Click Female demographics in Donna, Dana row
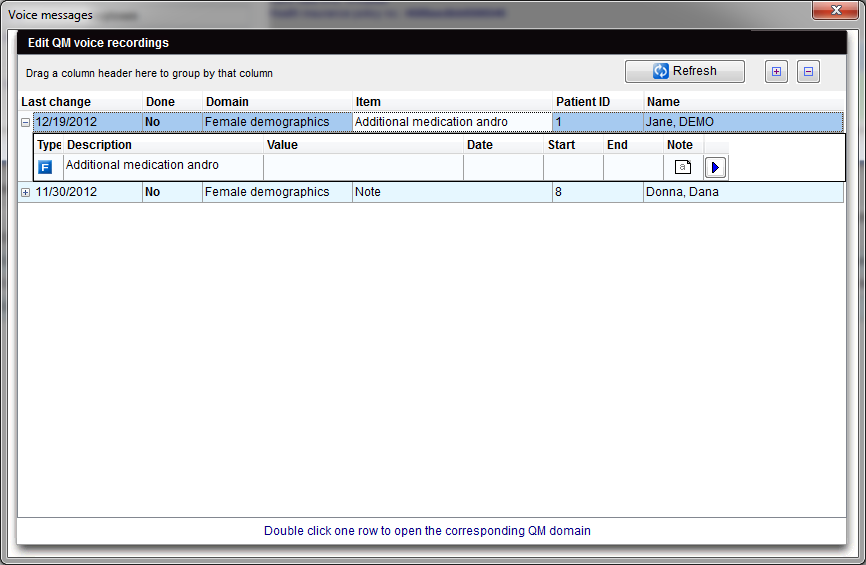 [x=277, y=192]
